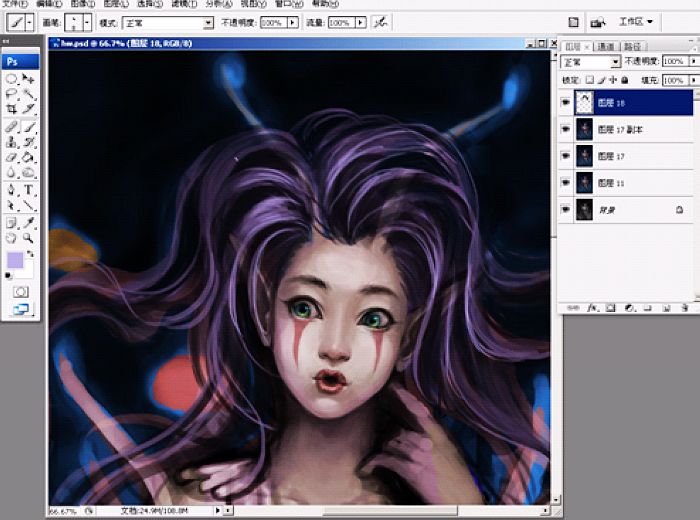
Task: Select the Move tool
Action: [28, 79]
